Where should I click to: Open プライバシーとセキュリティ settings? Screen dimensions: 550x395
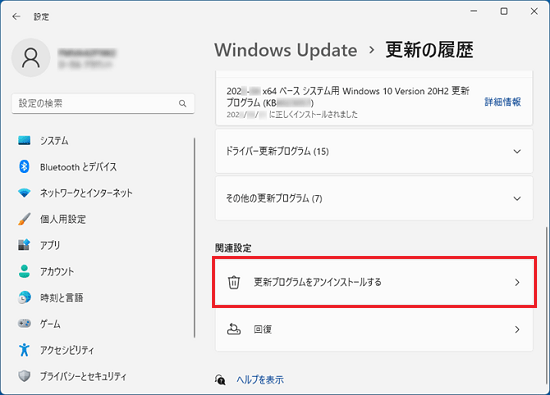[x=83, y=376]
